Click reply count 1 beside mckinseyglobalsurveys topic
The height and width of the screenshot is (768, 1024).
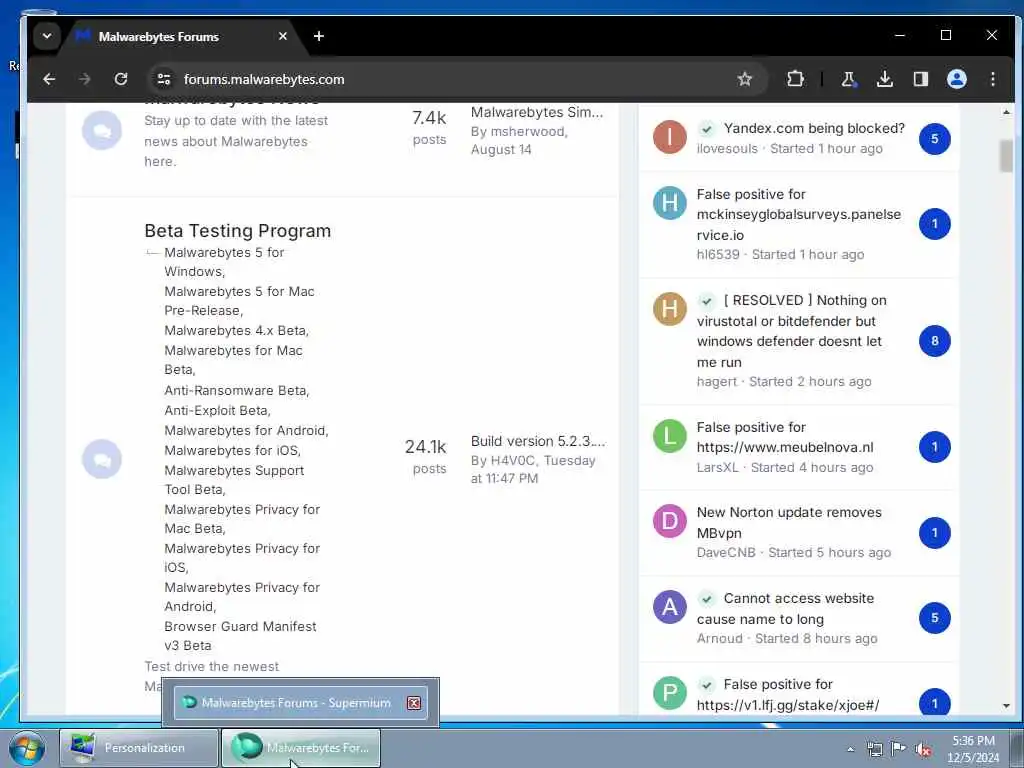(935, 224)
